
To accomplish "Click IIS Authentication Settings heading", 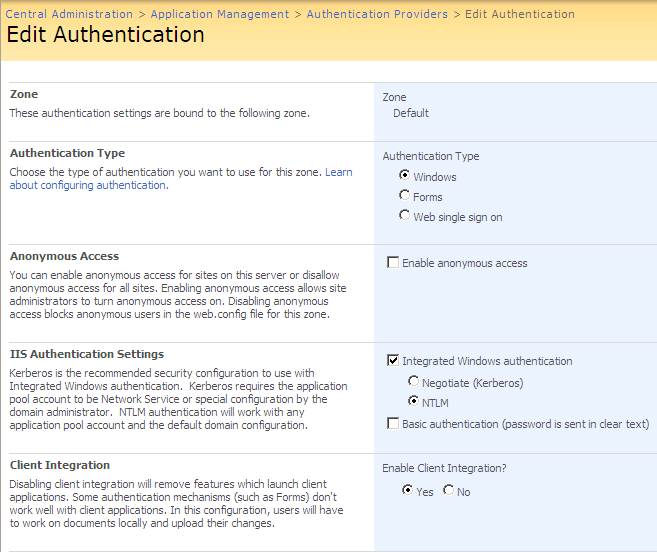I will [87, 354].
